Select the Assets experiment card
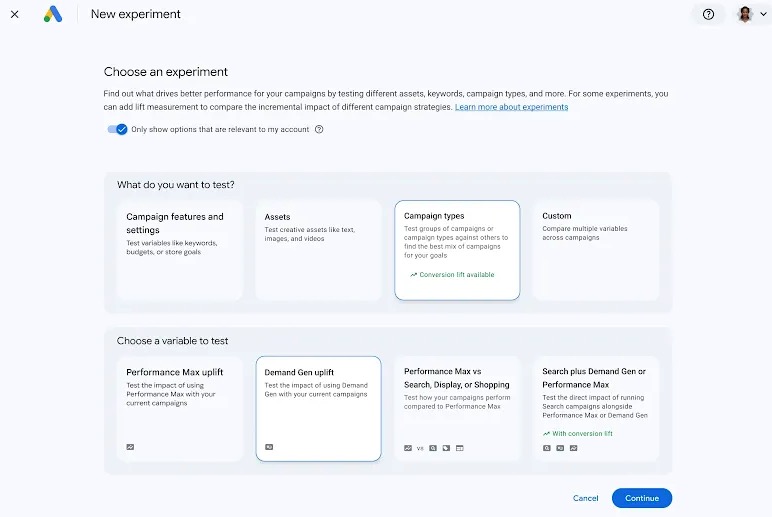 pos(319,250)
